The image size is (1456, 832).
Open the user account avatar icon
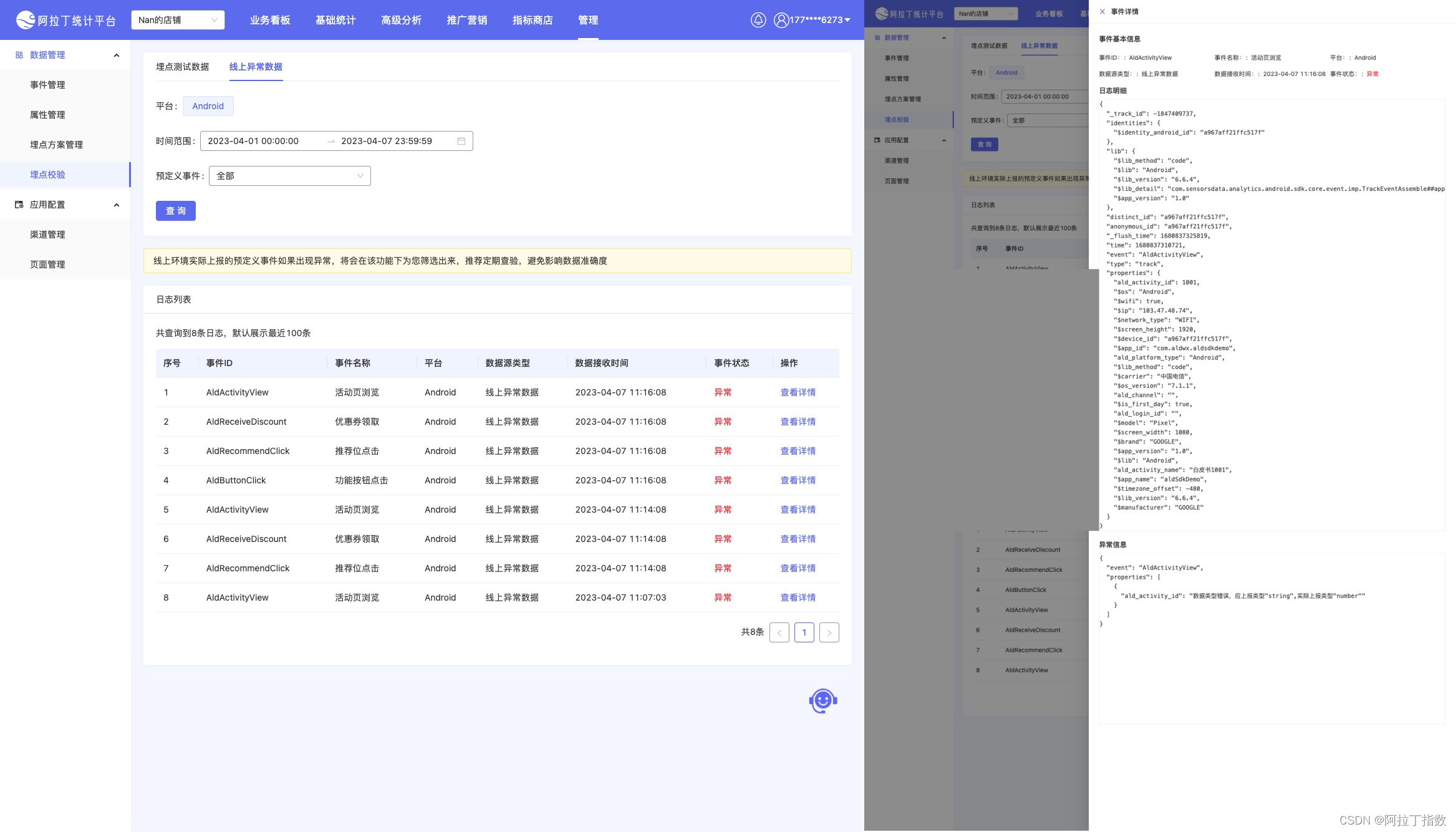[781, 20]
